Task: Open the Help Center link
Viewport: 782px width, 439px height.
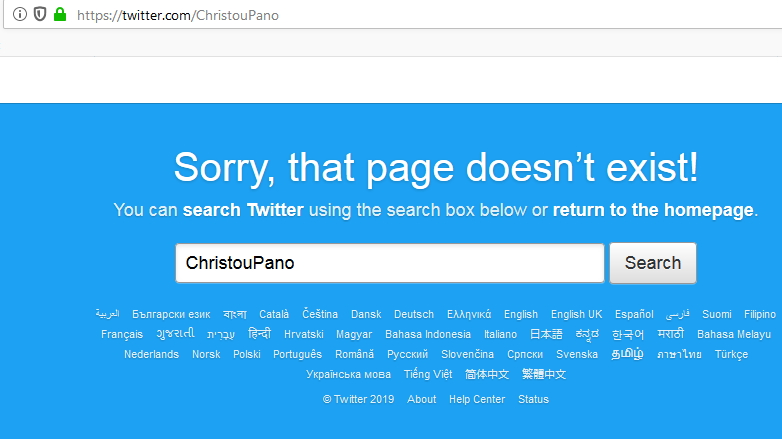Action: tap(477, 399)
